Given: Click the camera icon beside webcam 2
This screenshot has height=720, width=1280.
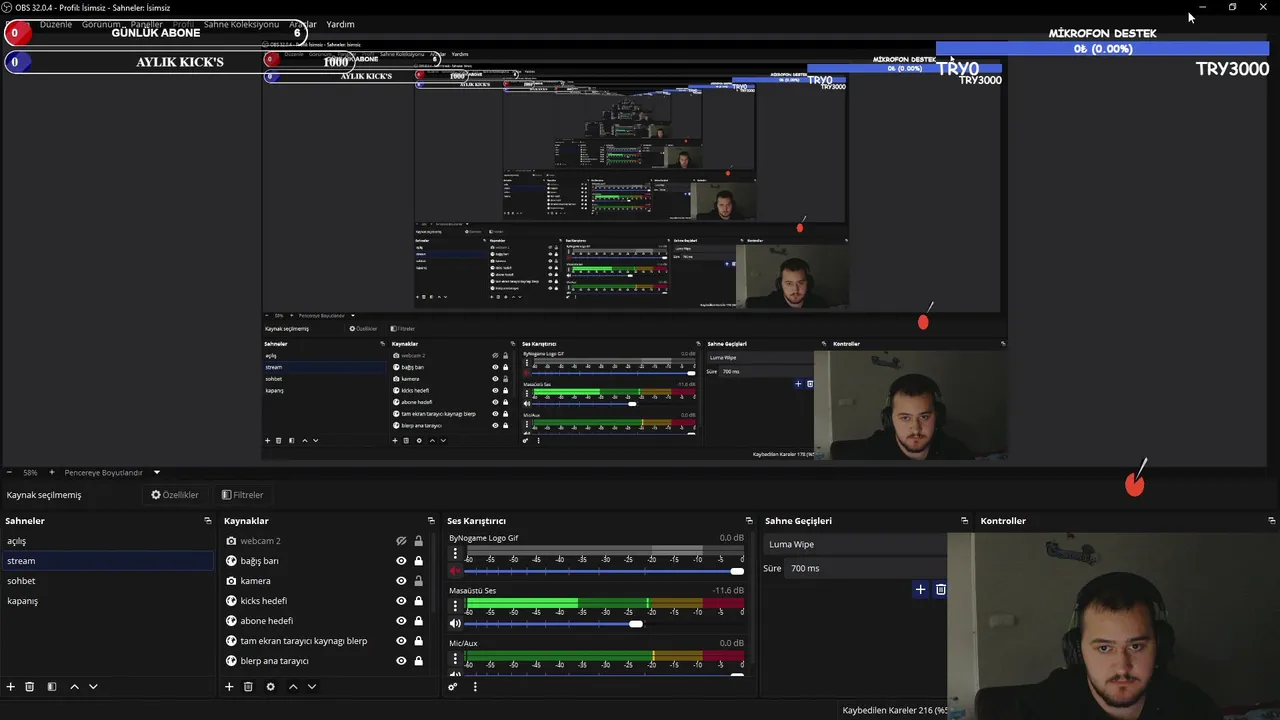Looking at the screenshot, I should (x=231, y=541).
